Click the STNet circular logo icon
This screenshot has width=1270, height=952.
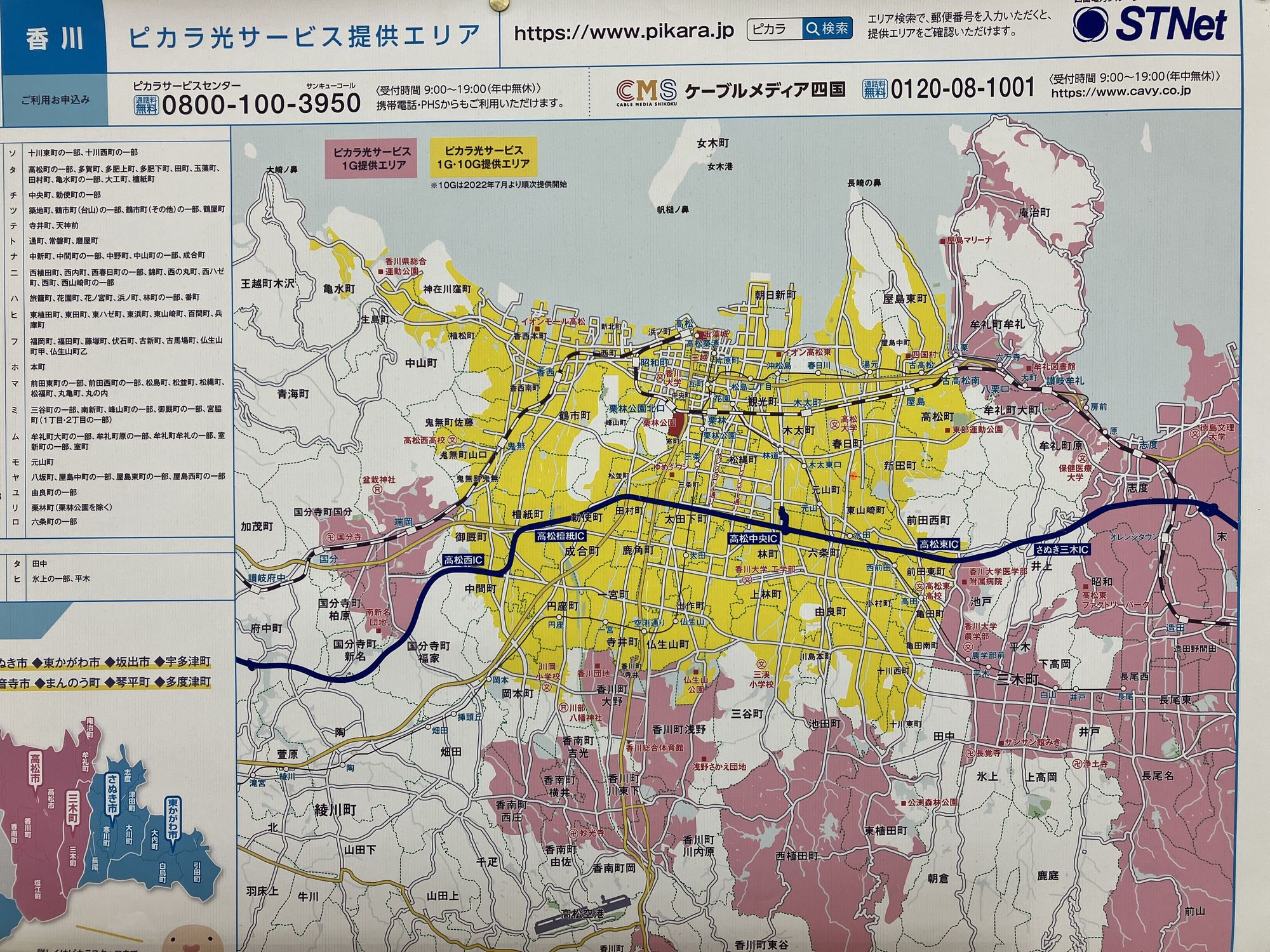coord(1091,25)
